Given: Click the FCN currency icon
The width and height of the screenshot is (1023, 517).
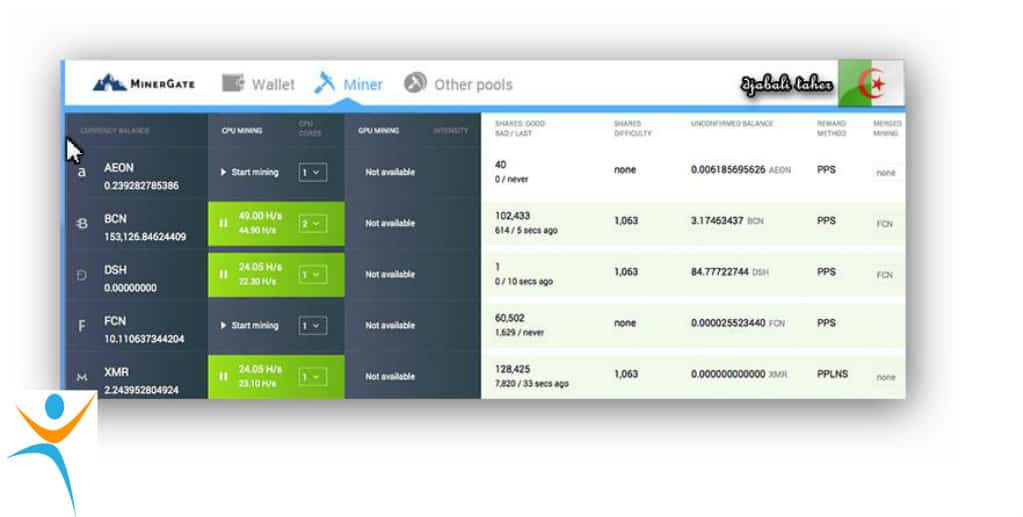Looking at the screenshot, I should (82, 326).
